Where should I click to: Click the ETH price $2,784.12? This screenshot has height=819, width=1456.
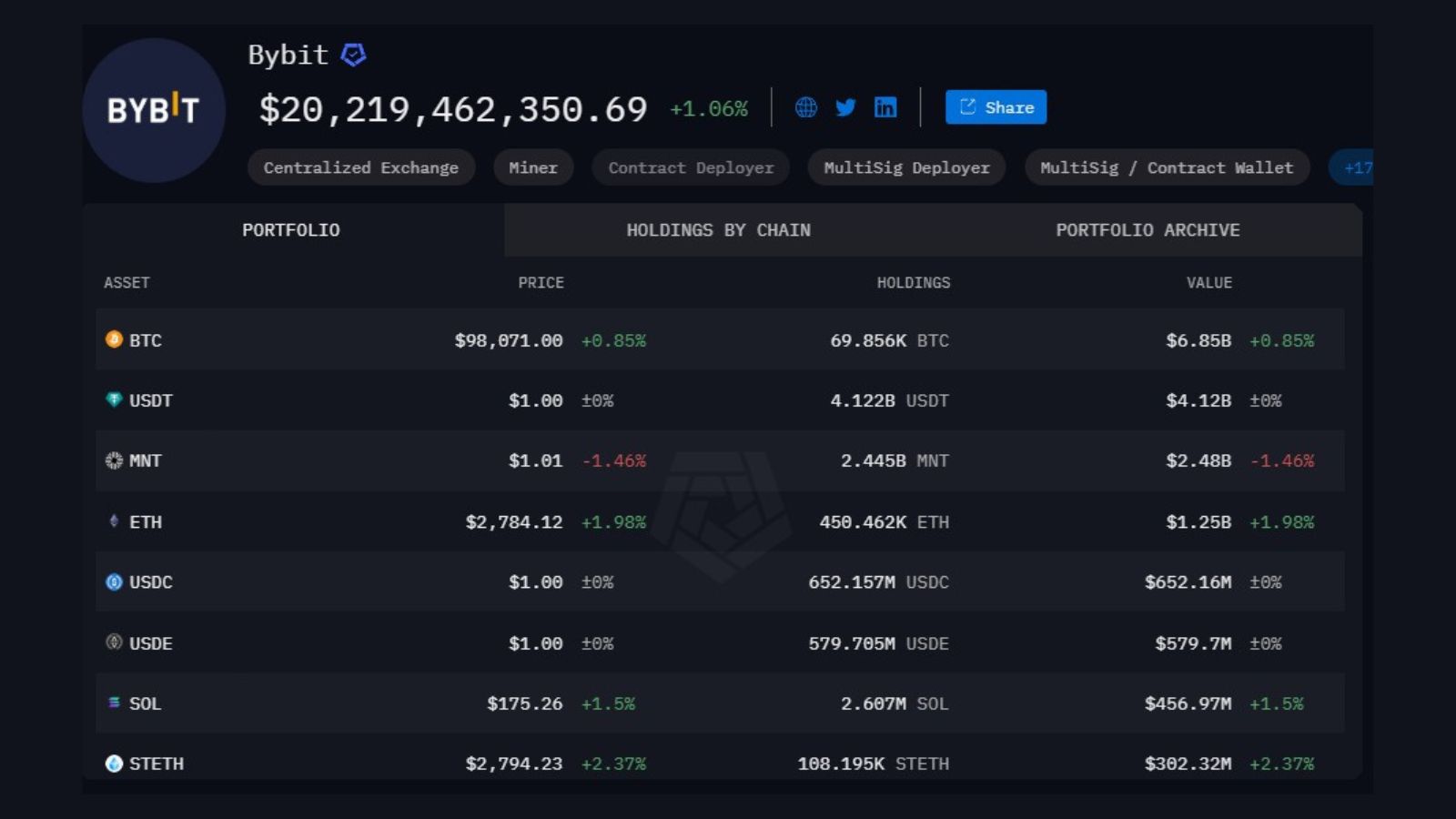[514, 522]
